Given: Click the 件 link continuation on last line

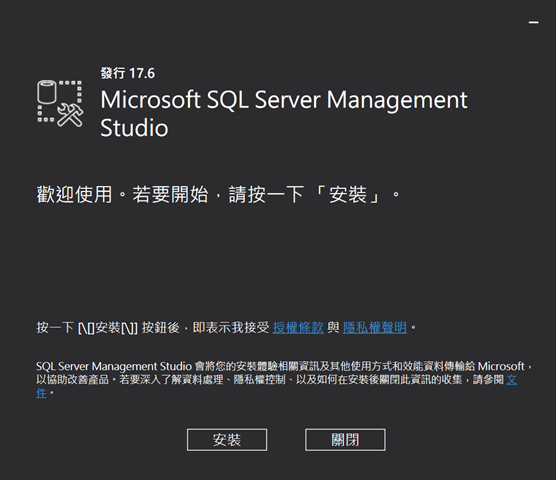Looking at the screenshot, I should [x=41, y=393].
